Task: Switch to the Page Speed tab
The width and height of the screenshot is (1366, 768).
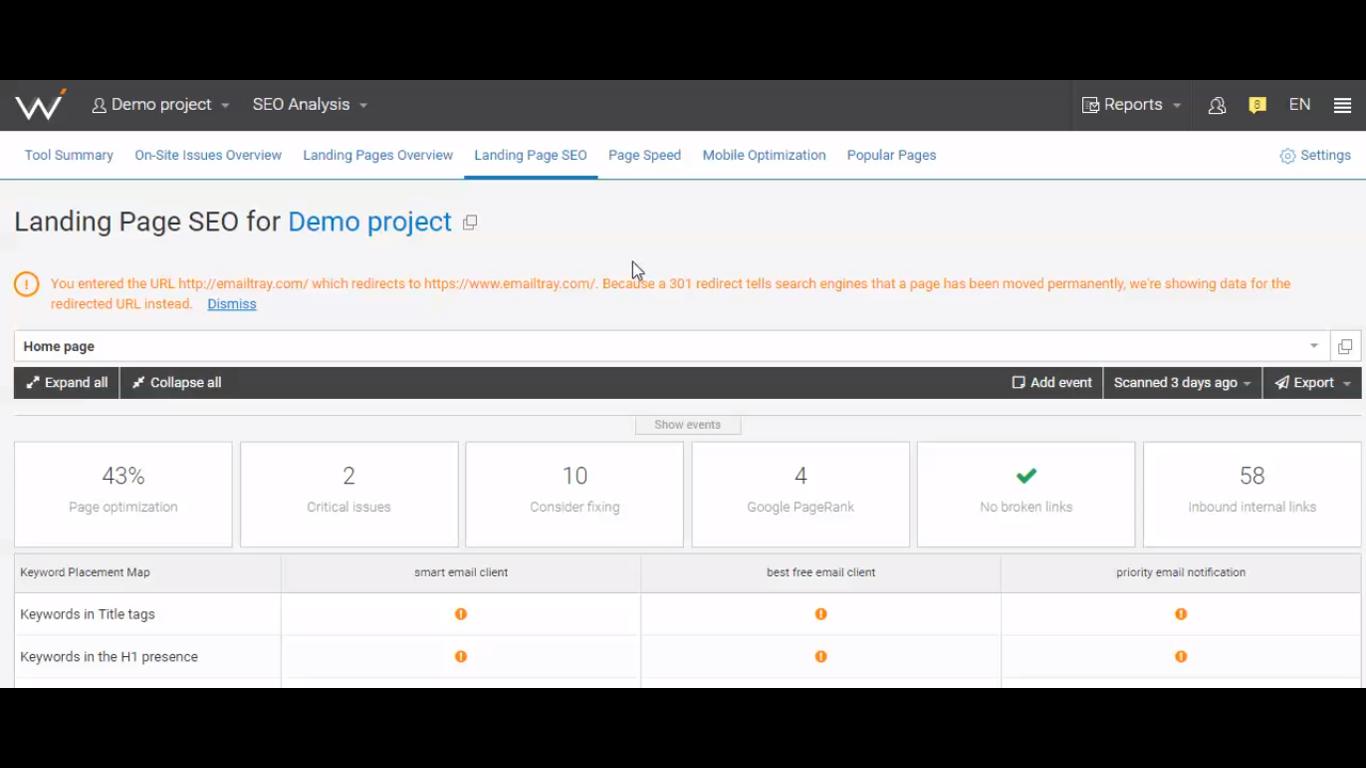Action: 644,155
